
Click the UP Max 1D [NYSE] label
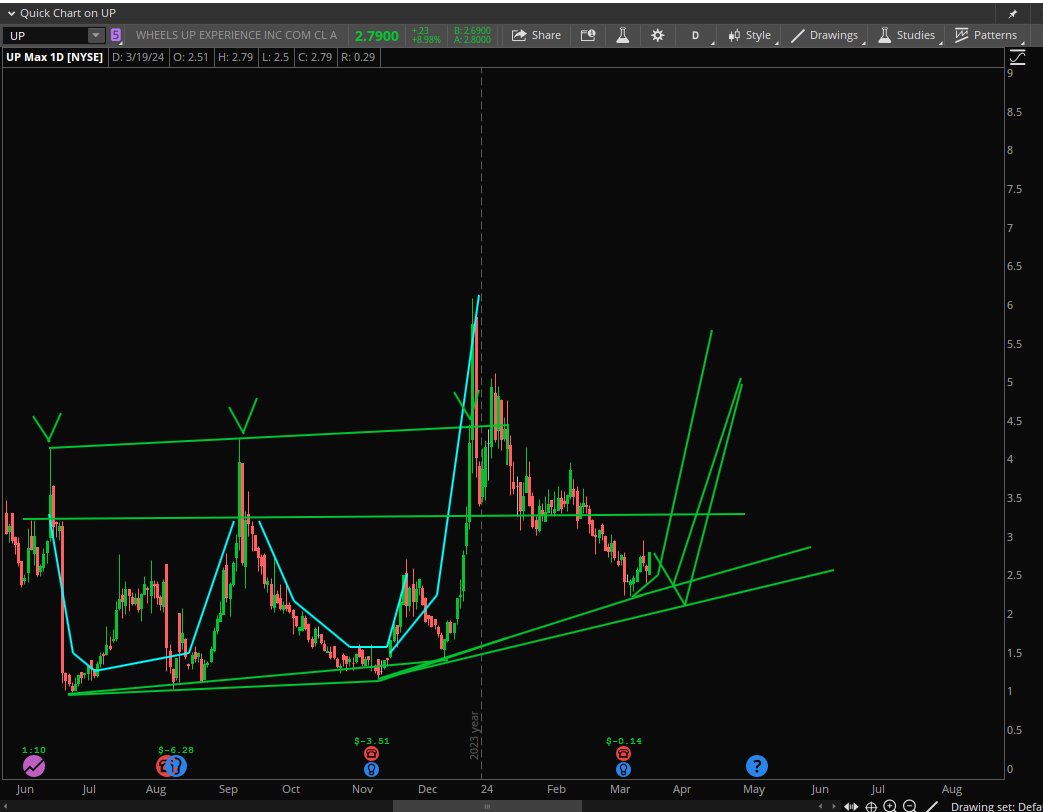[55, 57]
